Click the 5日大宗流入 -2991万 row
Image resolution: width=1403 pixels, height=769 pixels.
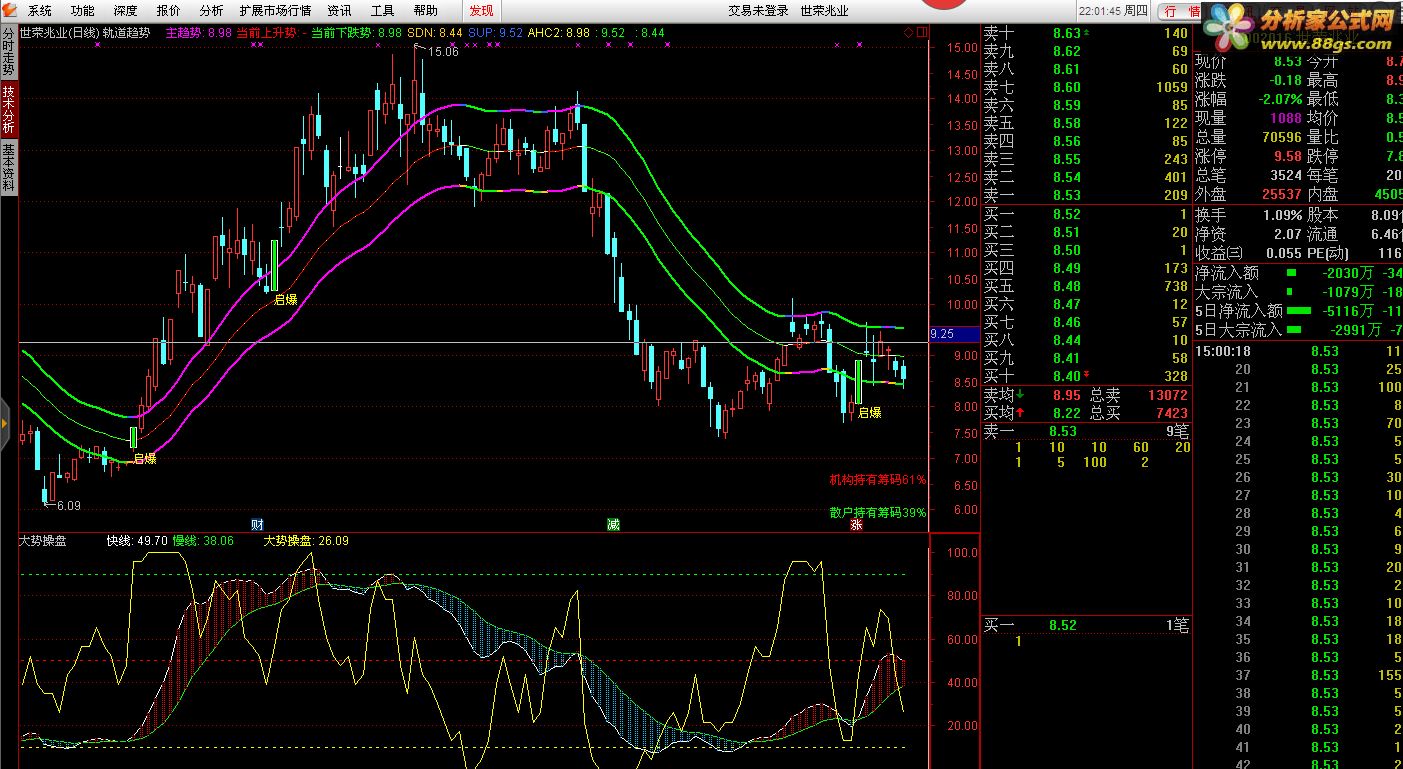click(x=1298, y=330)
